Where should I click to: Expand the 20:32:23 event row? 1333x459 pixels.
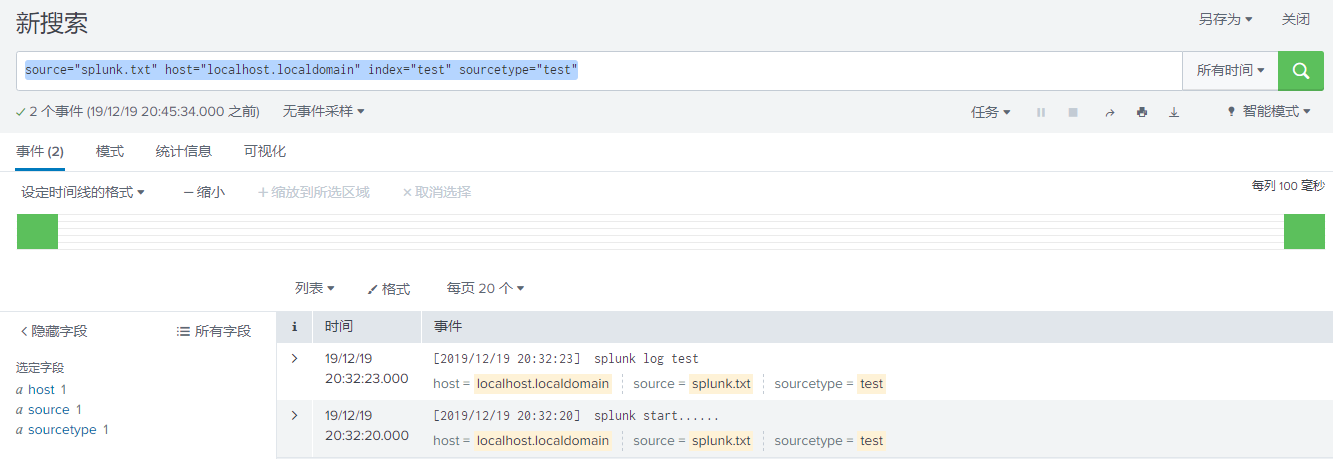click(x=294, y=359)
